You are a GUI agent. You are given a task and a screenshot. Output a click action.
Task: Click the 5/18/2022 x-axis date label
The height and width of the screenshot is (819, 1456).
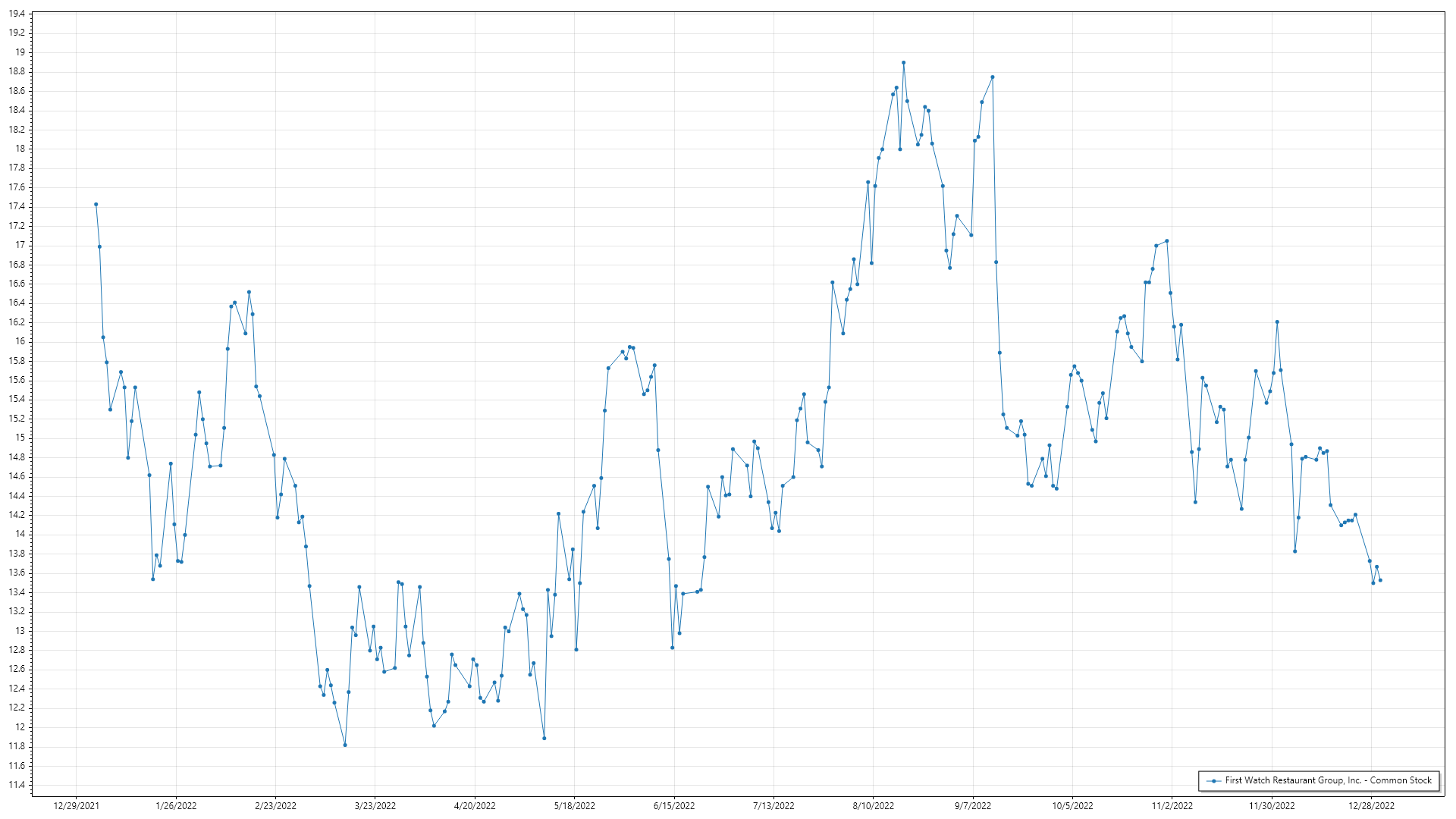pos(574,805)
